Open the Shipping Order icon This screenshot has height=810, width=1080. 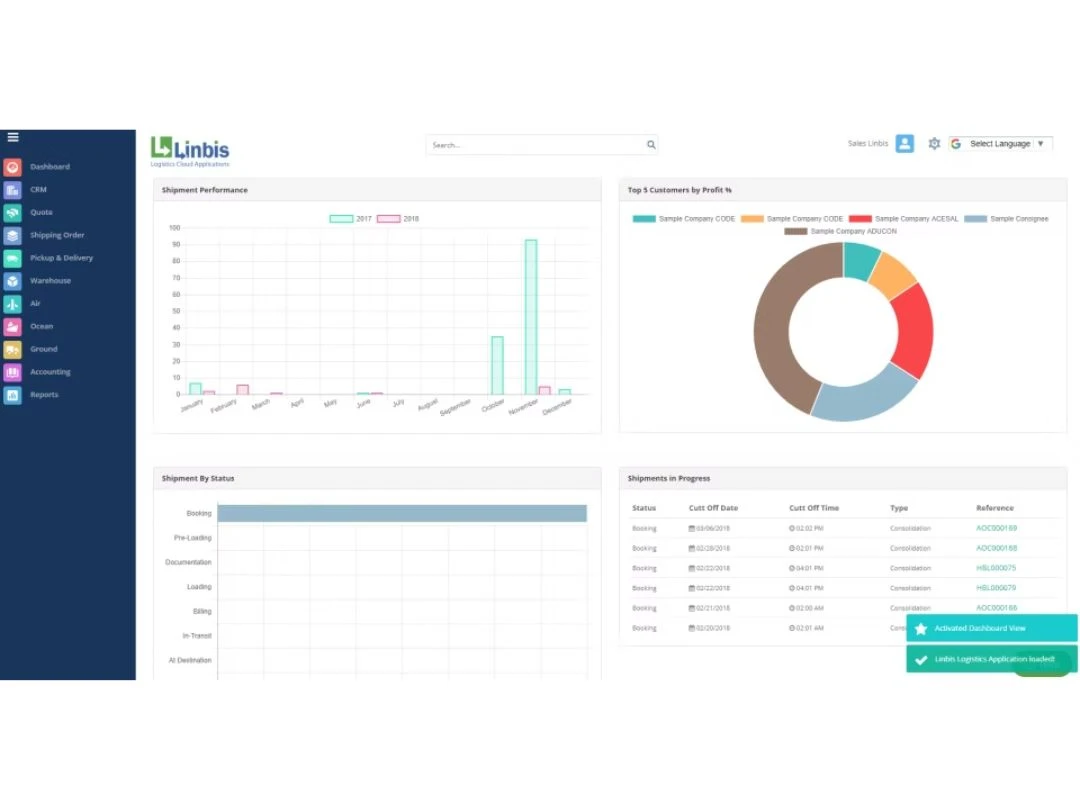14,235
